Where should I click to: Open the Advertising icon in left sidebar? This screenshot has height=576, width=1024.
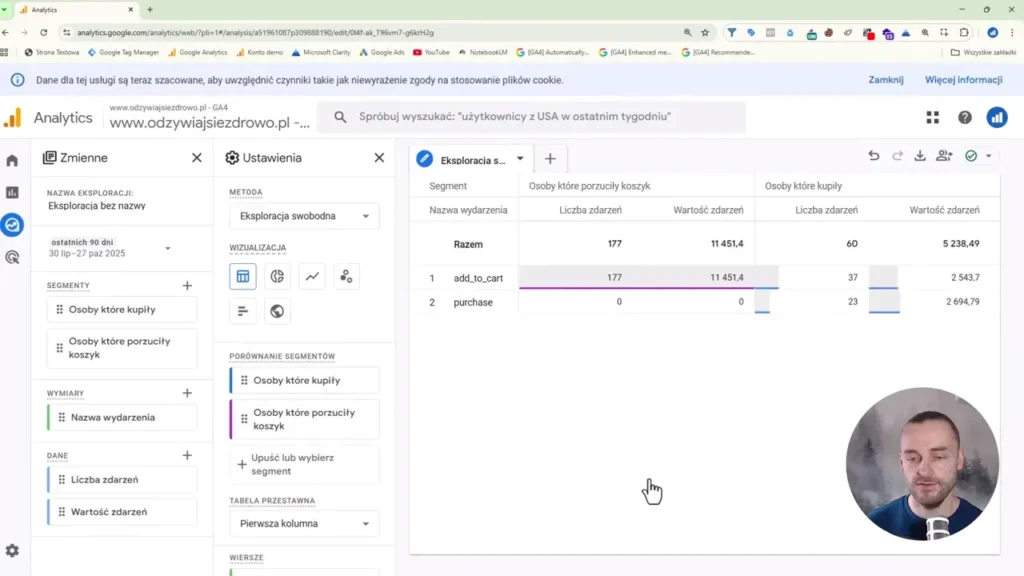pos(12,257)
